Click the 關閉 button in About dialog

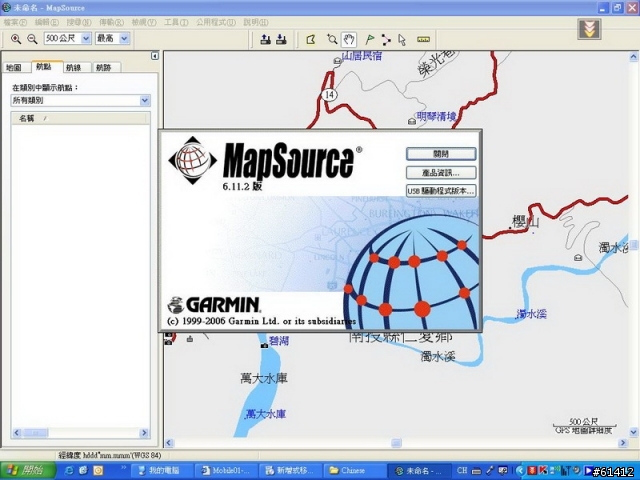tap(441, 154)
